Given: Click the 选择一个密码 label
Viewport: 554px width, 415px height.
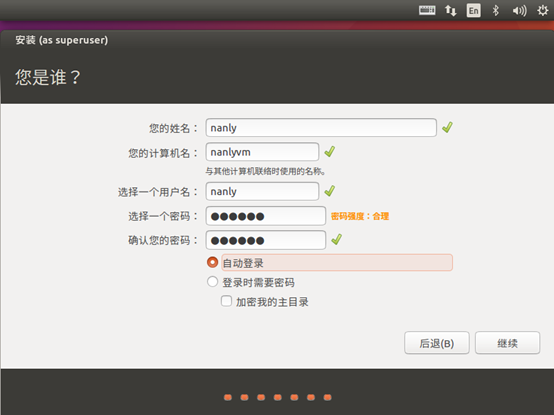Looking at the screenshot, I should (x=163, y=216).
